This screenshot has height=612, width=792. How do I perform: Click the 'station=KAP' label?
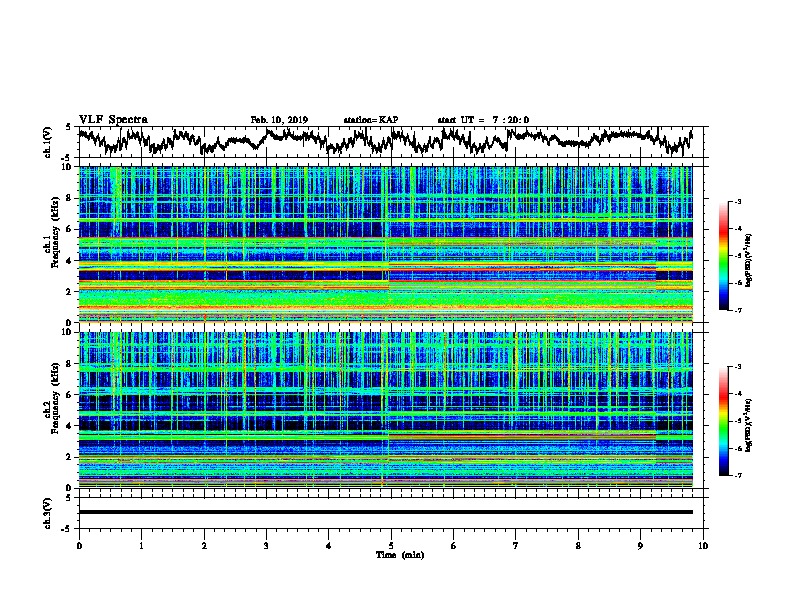[371, 120]
